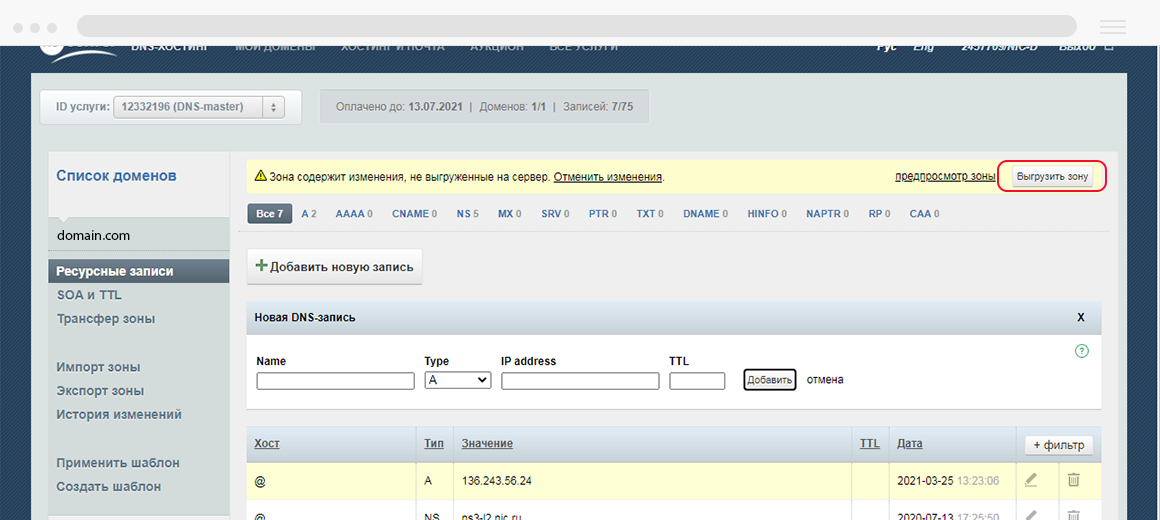The image size is (1160, 520).
Task: Submit the new record with Добавить button
Action: [769, 379]
